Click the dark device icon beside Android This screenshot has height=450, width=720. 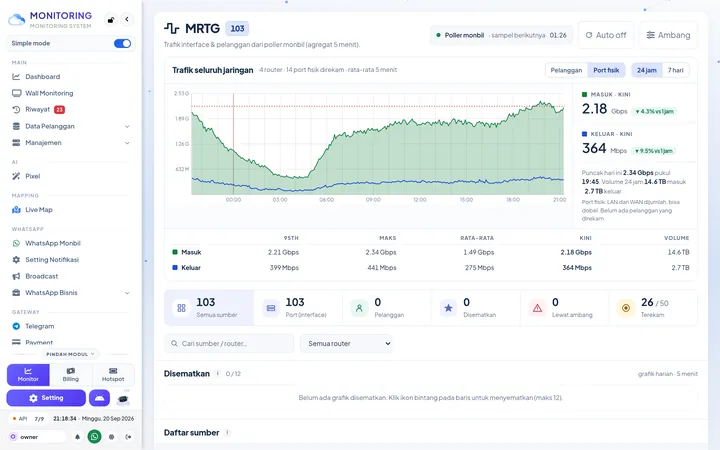(123, 399)
